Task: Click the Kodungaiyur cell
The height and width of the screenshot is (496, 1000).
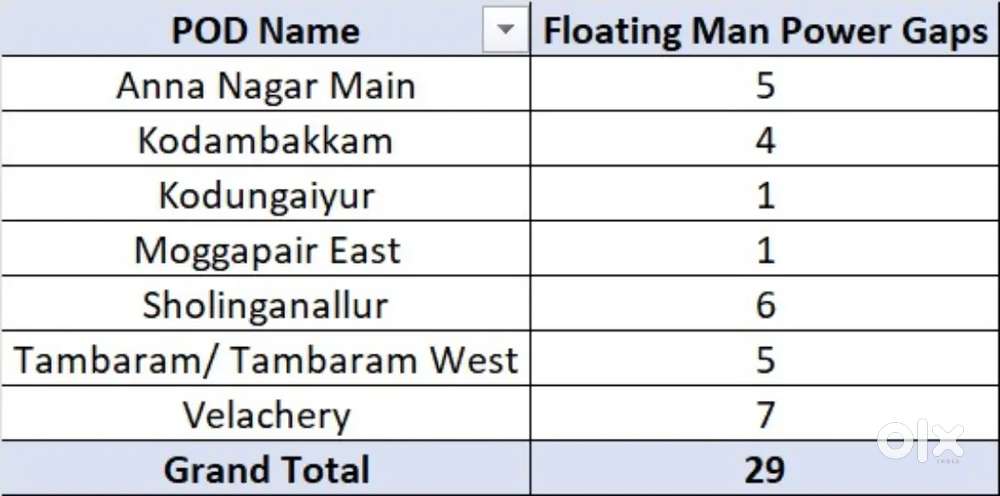Action: (265, 195)
